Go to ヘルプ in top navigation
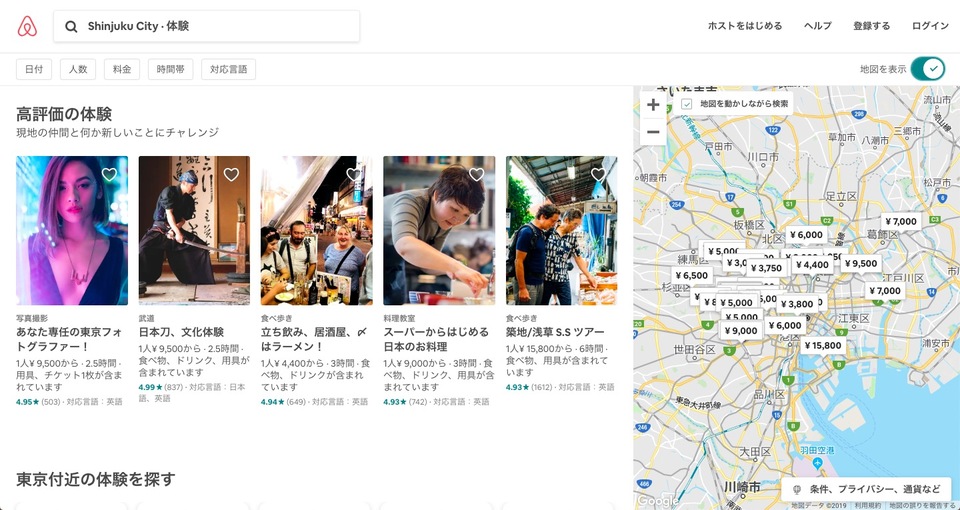 (817, 26)
